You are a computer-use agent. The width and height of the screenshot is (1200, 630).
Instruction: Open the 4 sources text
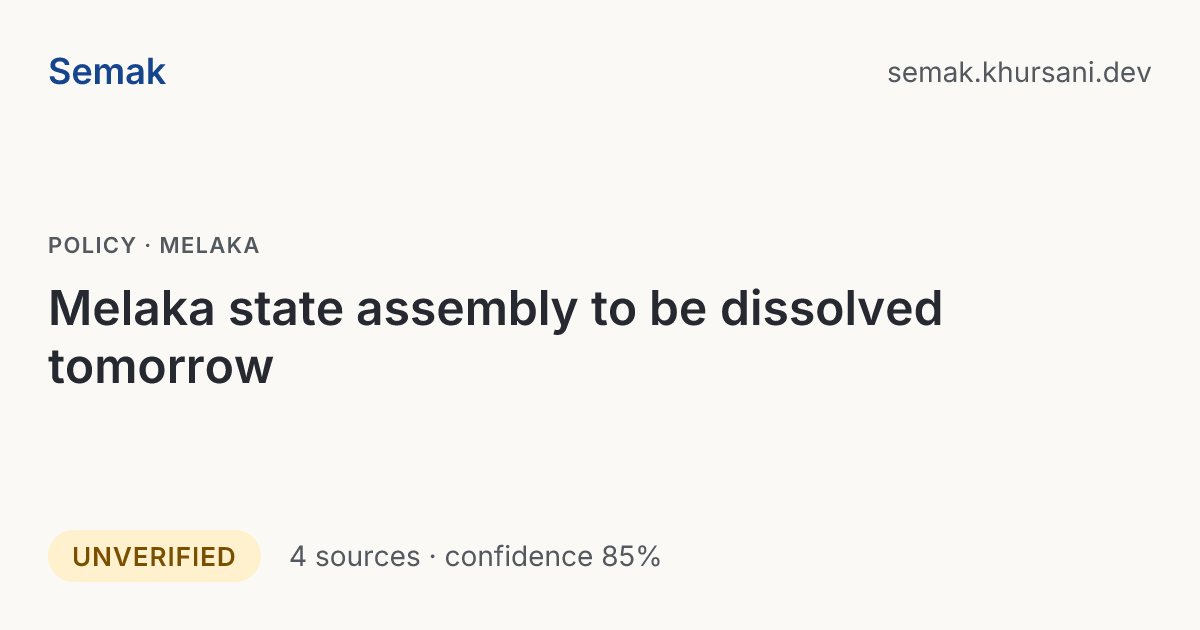(355, 557)
